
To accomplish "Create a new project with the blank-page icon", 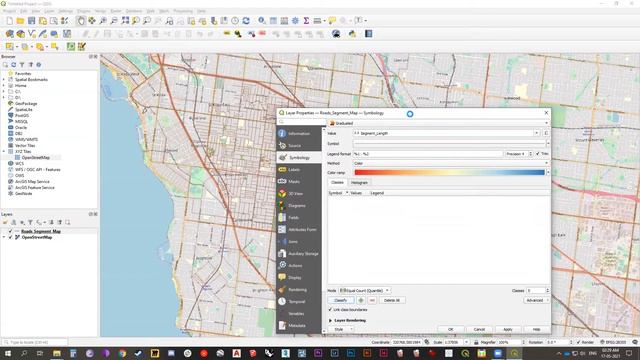I will coord(9,21).
